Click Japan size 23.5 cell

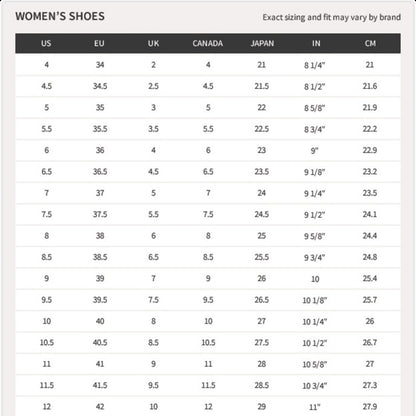coord(262,172)
